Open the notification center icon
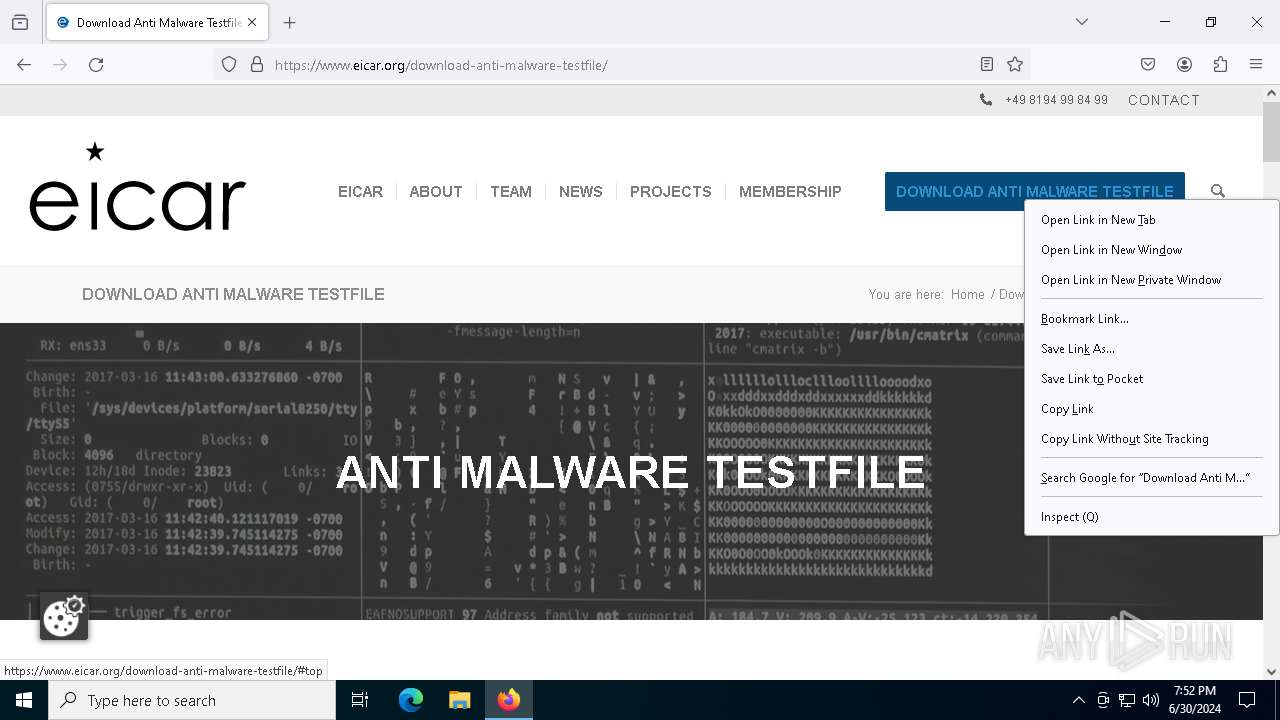This screenshot has height=720, width=1280. pos(1248,700)
